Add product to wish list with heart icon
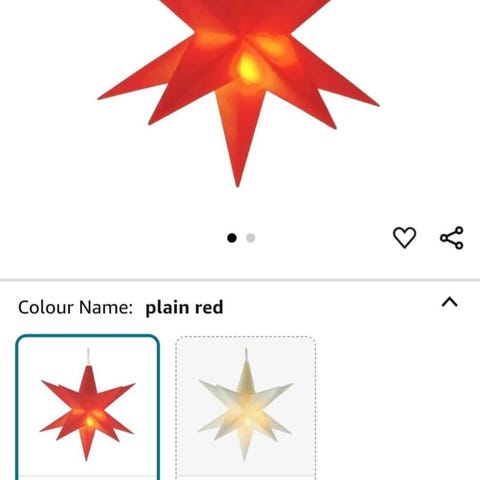 click(x=404, y=238)
